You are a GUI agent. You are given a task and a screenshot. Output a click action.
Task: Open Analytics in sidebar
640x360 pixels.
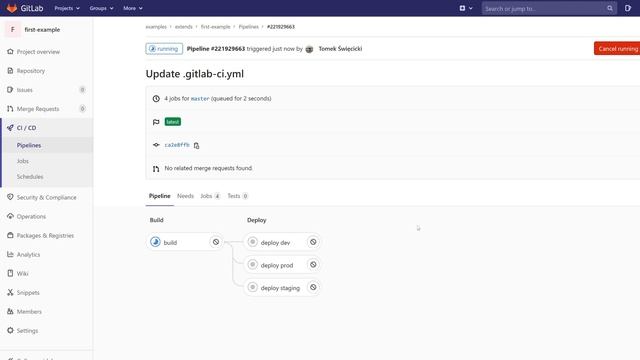pyautogui.click(x=28, y=255)
